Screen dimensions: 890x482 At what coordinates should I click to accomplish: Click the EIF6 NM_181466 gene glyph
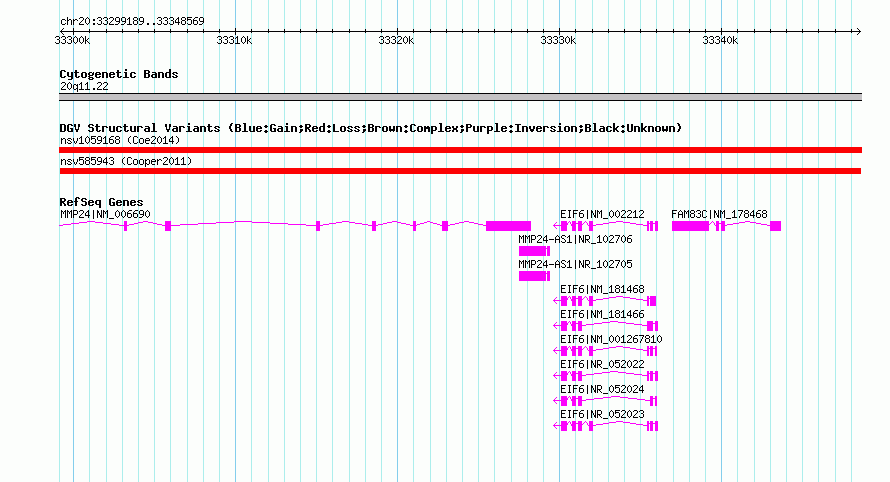pos(606,326)
